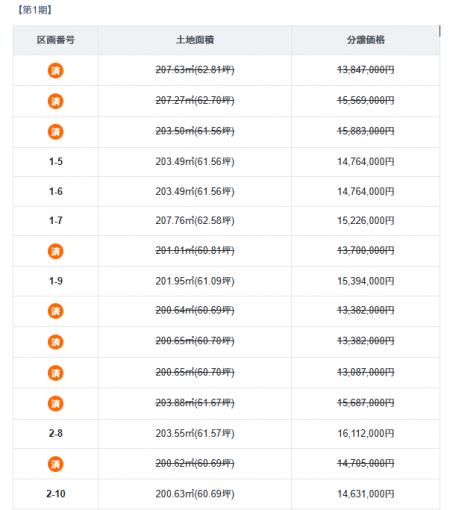Click the sold badge in the 200.62㎡ row
The height and width of the screenshot is (510, 450).
[x=56, y=464]
